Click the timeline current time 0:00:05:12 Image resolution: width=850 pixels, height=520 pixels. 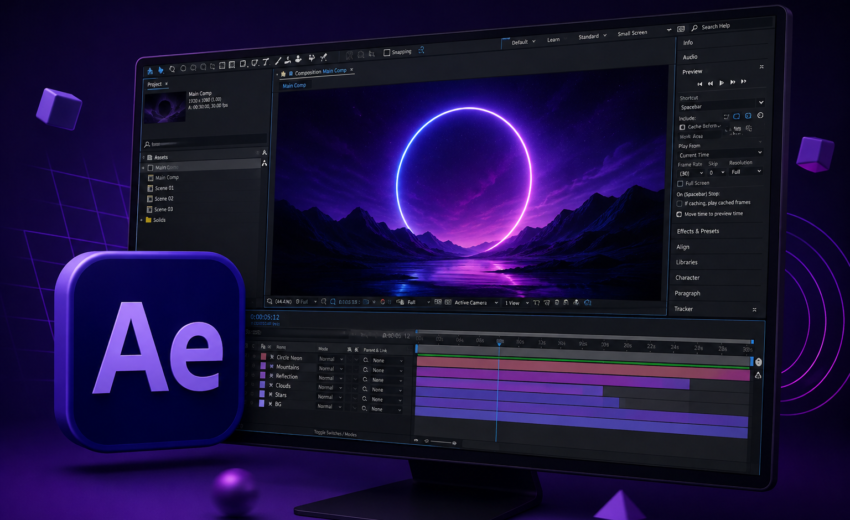[265, 317]
